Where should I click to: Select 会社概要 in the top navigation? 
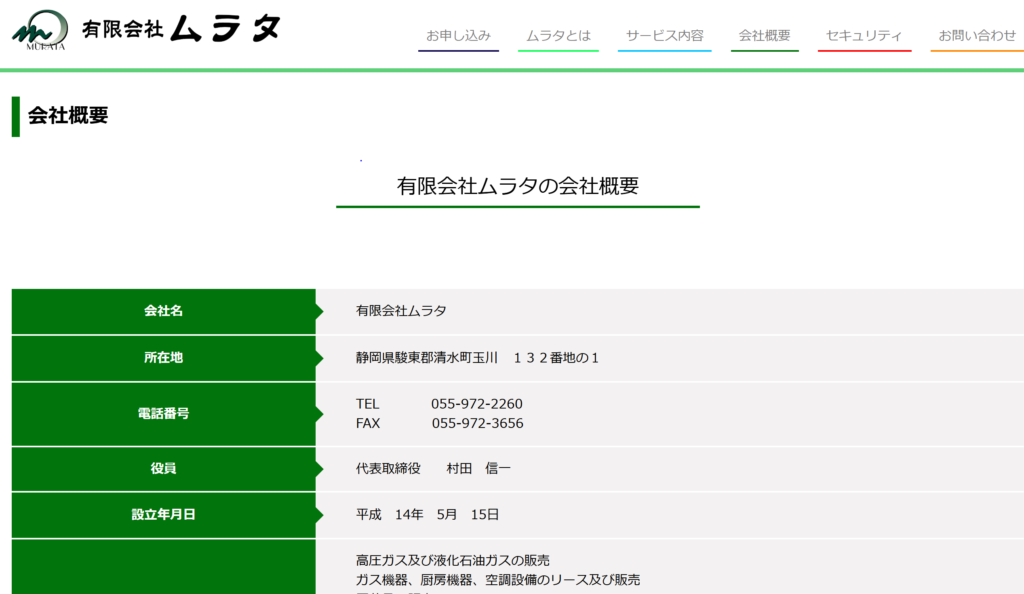(x=764, y=35)
